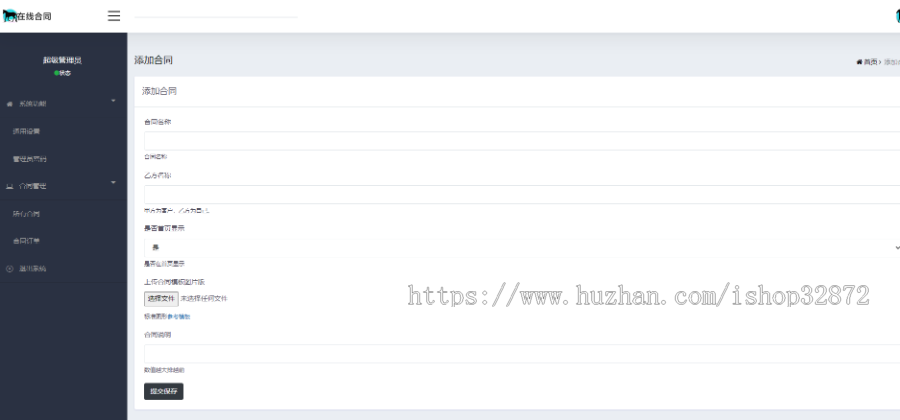Click the 选择文件 file upload button
Image resolution: width=900 pixels, height=420 pixels.
click(161, 299)
